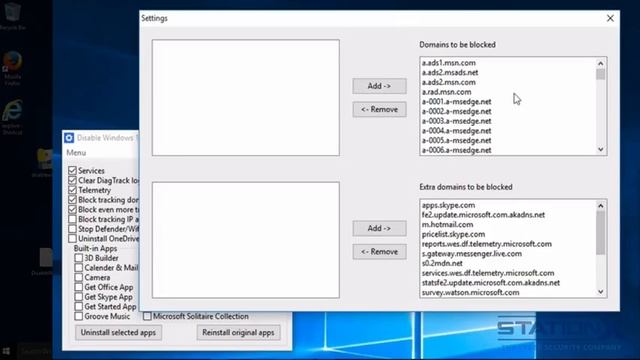Image resolution: width=640 pixels, height=360 pixels.
Task: Select a.ads2.msads.net entry
Action: point(450,73)
